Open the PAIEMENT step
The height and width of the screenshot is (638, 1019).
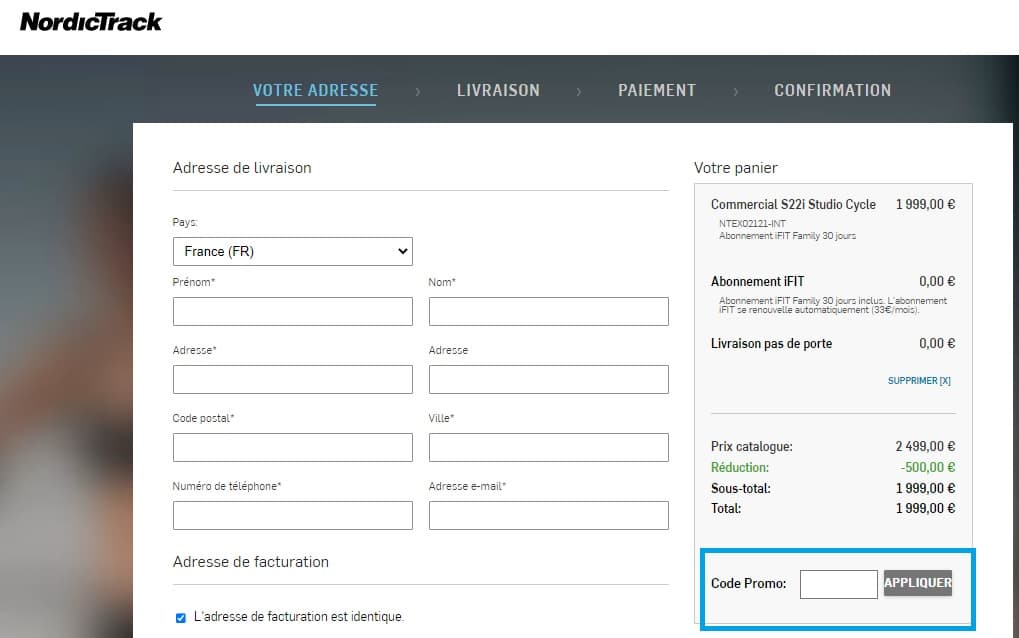point(657,90)
